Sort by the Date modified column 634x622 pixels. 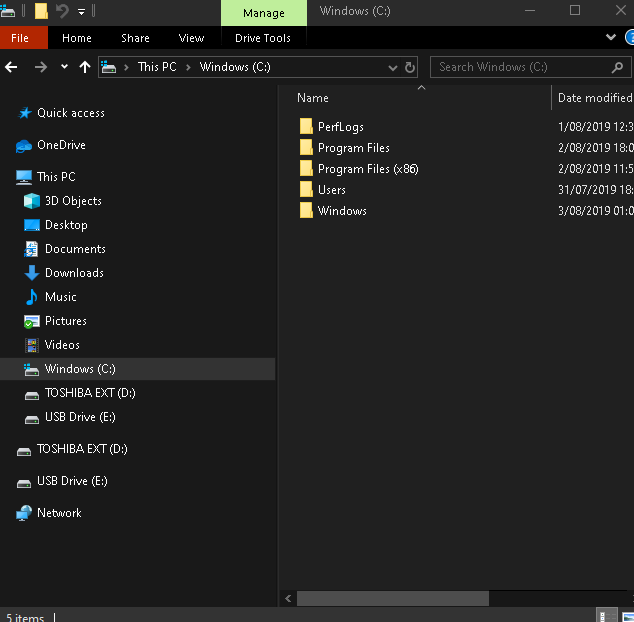tap(595, 98)
